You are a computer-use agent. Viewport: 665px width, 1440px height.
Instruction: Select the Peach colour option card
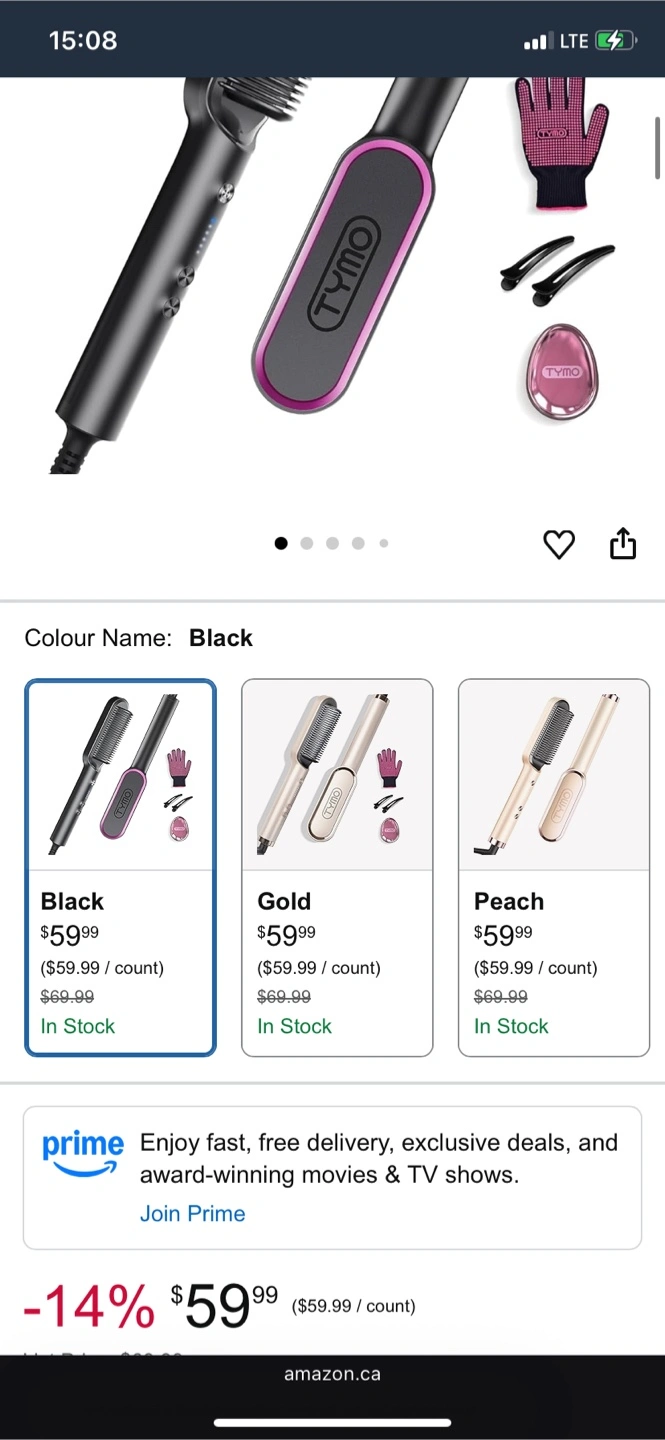(554, 867)
